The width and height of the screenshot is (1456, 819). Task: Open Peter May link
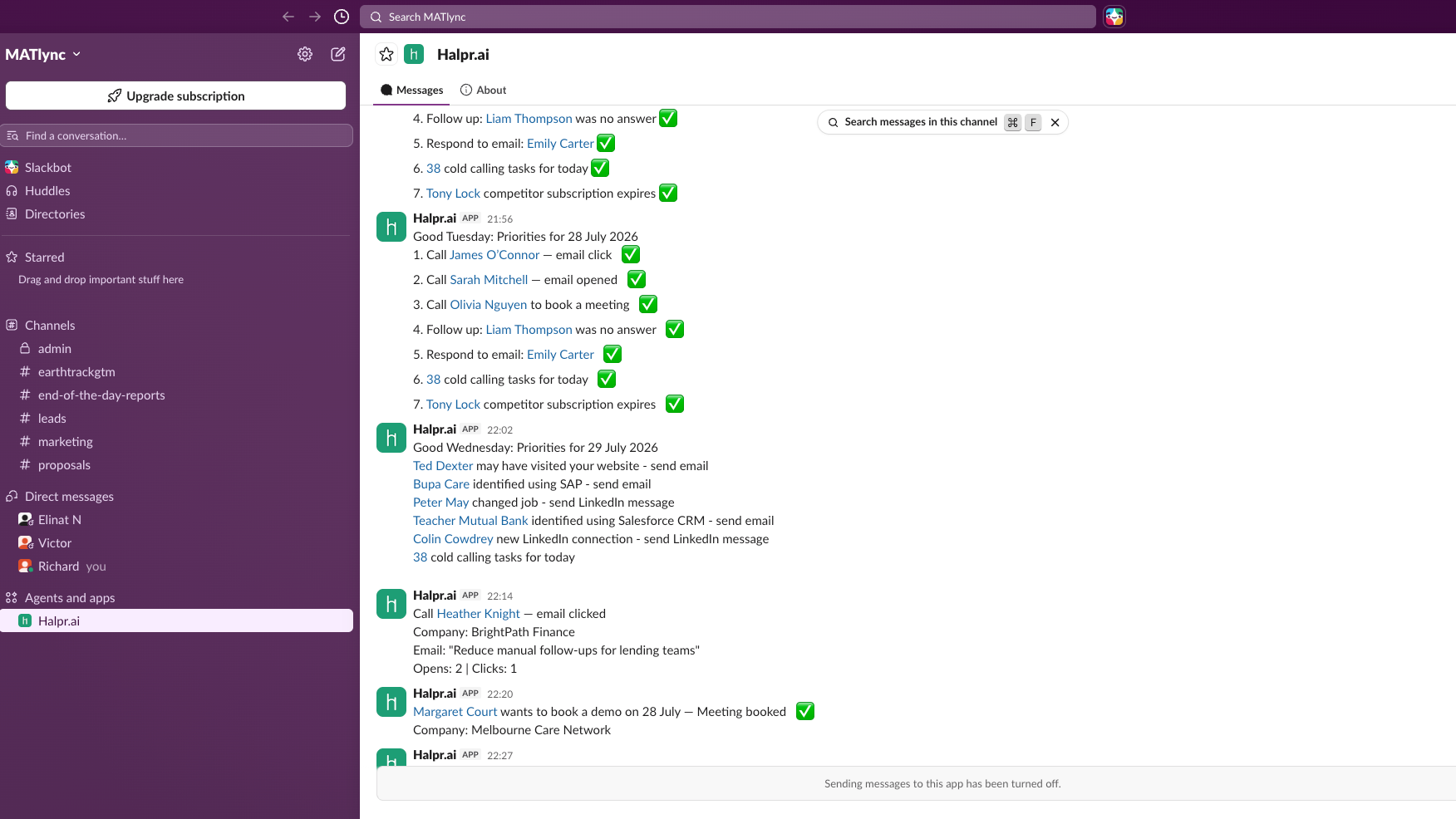pos(440,503)
